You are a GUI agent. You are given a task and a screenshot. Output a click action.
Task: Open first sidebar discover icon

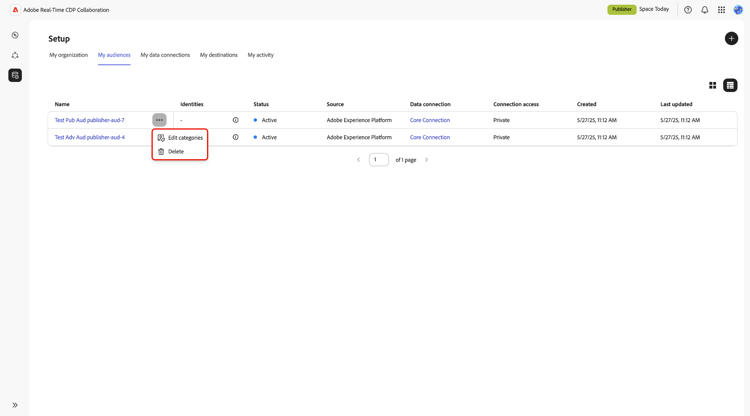tap(15, 35)
